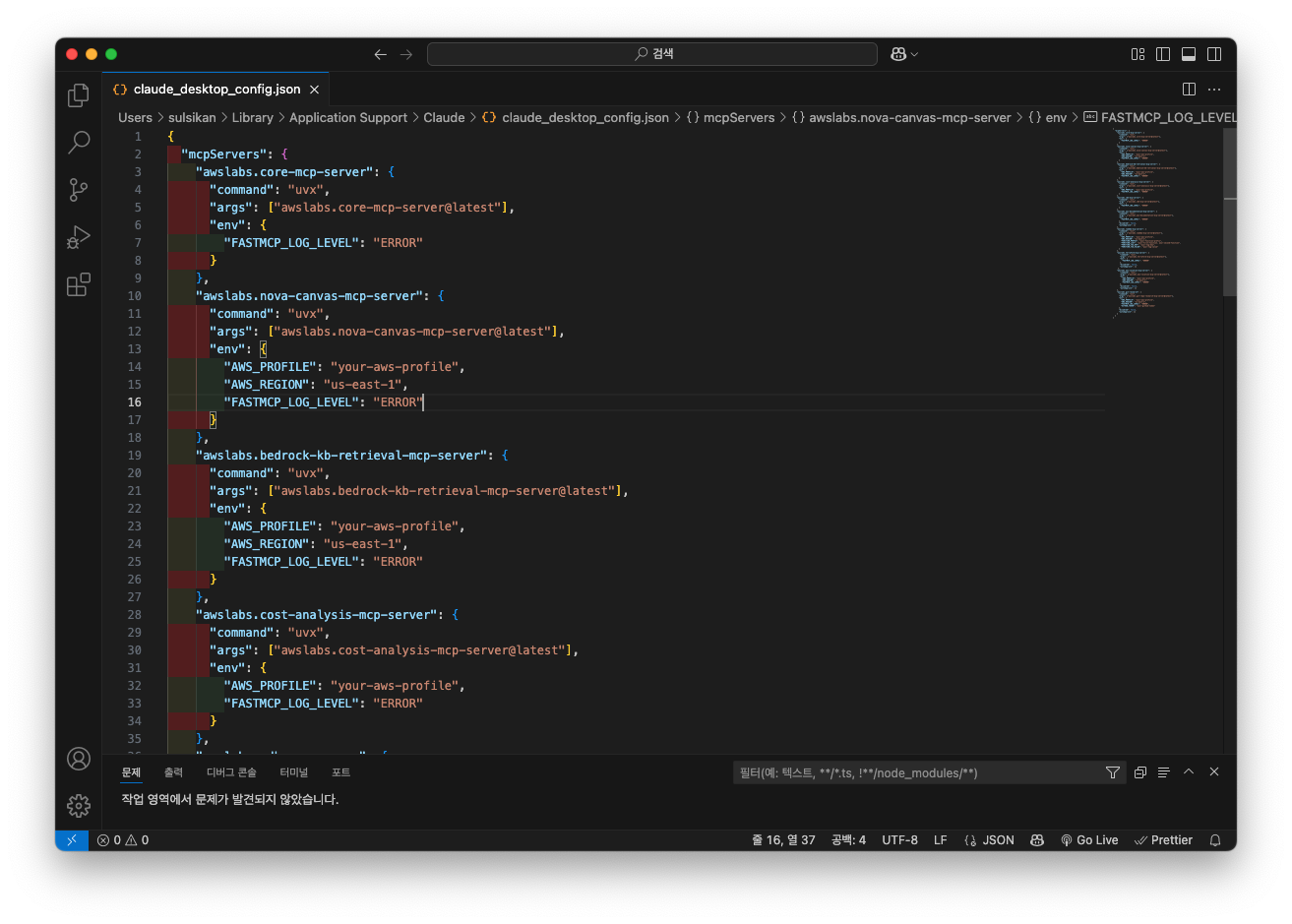Open the Source Control view

(79, 189)
